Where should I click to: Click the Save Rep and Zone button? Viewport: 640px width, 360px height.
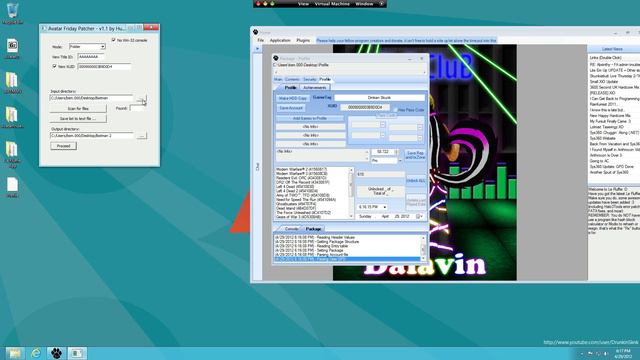(416, 155)
